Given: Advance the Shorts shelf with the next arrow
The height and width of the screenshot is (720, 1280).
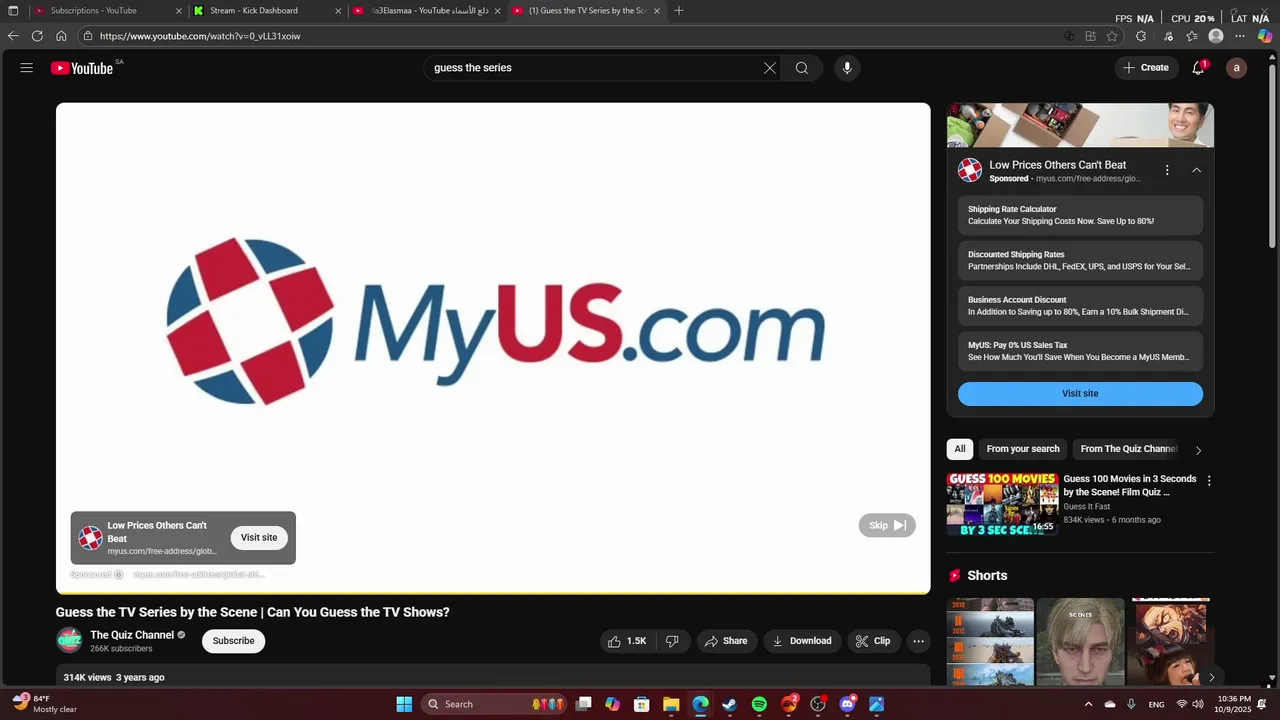Looking at the screenshot, I should point(1211,677).
